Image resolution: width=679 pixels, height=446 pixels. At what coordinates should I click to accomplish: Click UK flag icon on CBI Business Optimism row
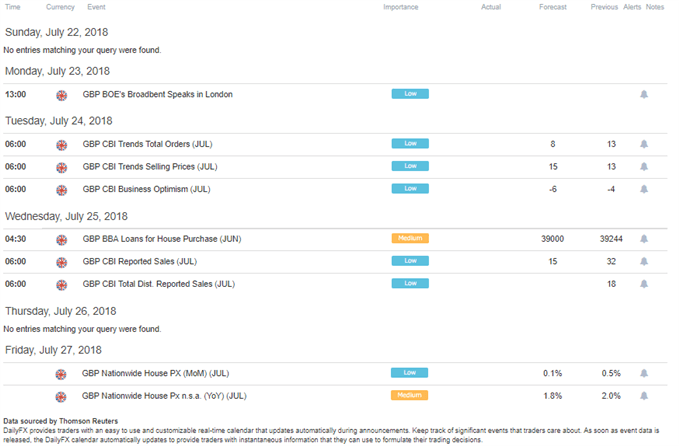click(x=61, y=190)
